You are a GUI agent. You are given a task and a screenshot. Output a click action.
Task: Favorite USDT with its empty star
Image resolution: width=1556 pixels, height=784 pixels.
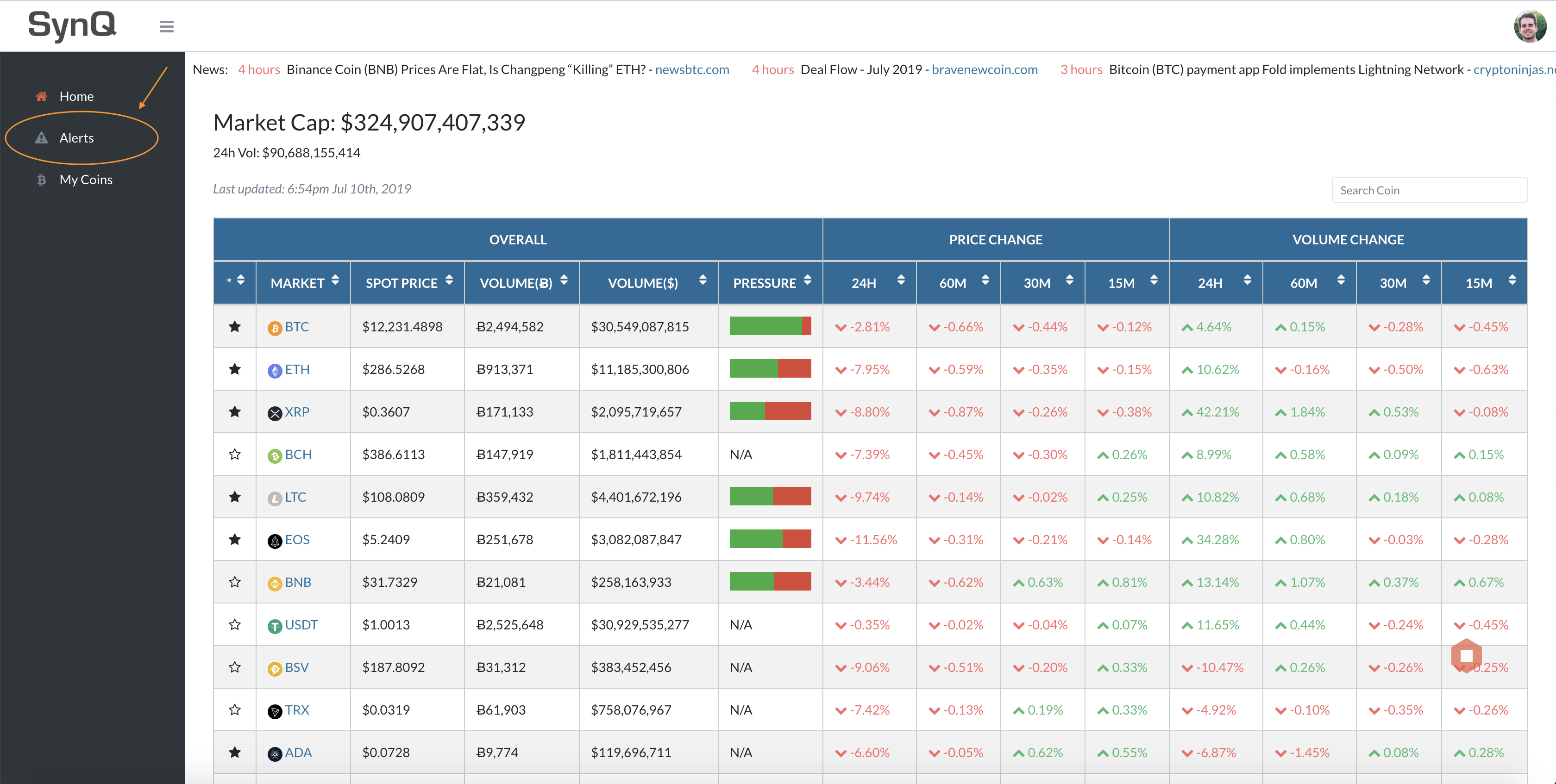(235, 624)
